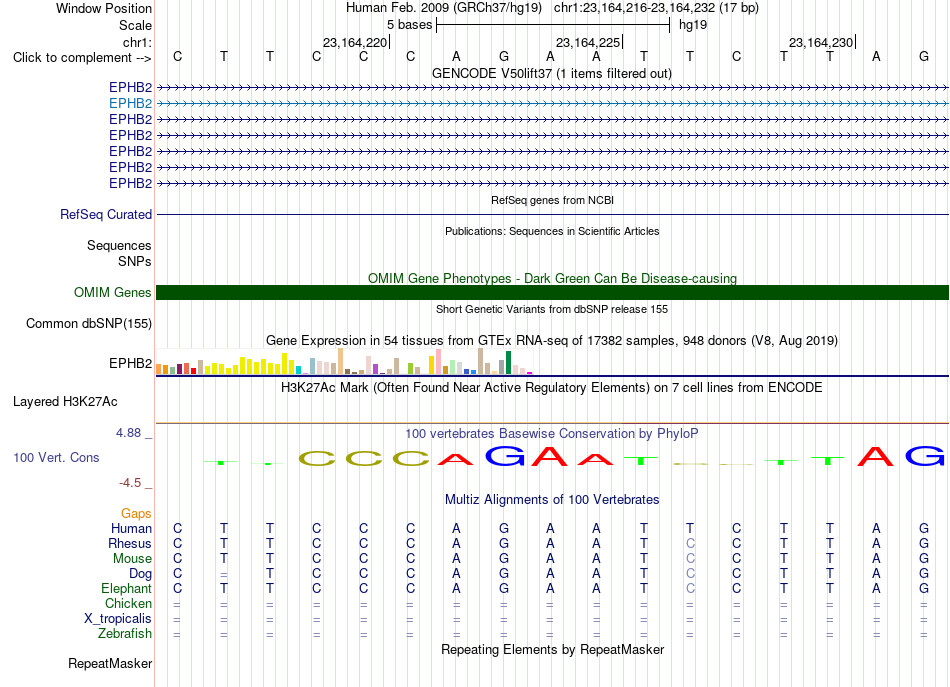Click '100 vertebrates Basewise Conservation by PhyloP' title

pos(551,434)
